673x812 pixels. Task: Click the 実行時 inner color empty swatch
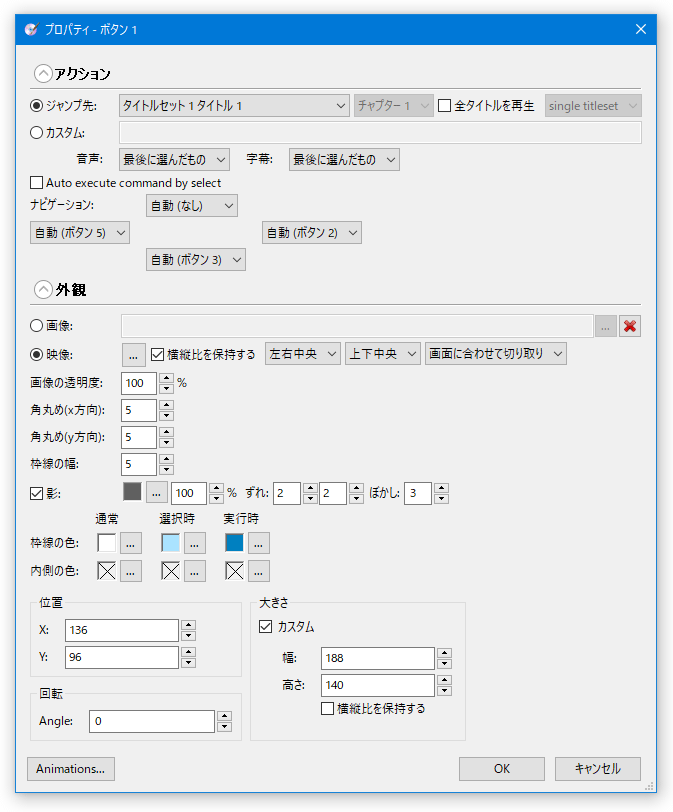[x=235, y=571]
